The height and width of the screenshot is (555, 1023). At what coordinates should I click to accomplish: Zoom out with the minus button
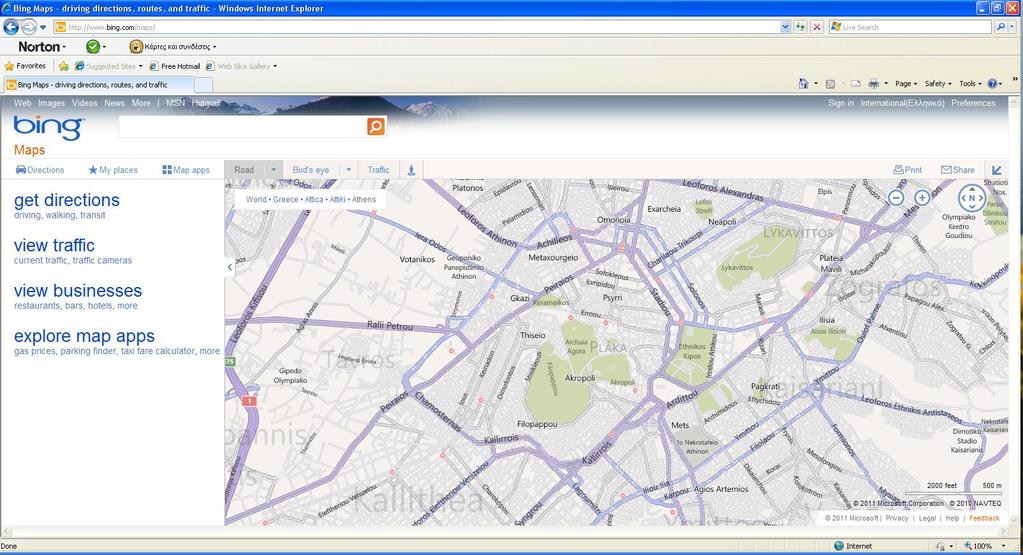(x=896, y=198)
